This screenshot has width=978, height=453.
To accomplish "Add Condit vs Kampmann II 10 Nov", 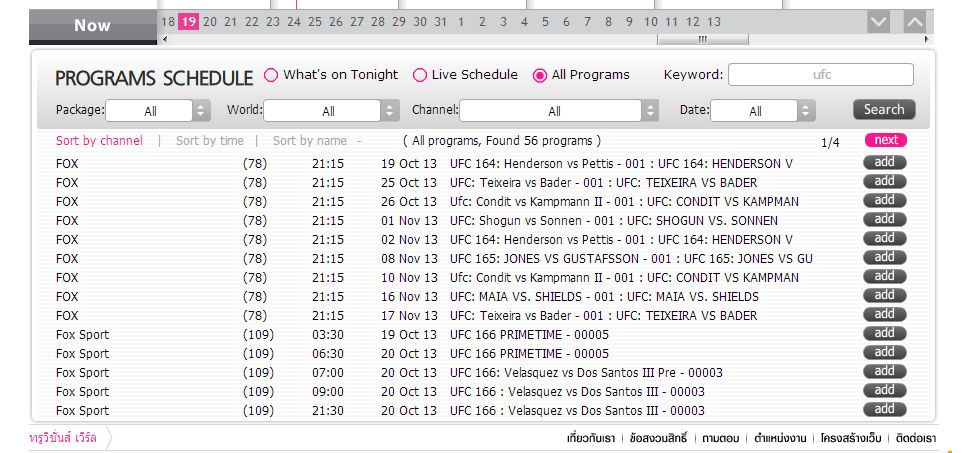I will pyautogui.click(x=884, y=276).
